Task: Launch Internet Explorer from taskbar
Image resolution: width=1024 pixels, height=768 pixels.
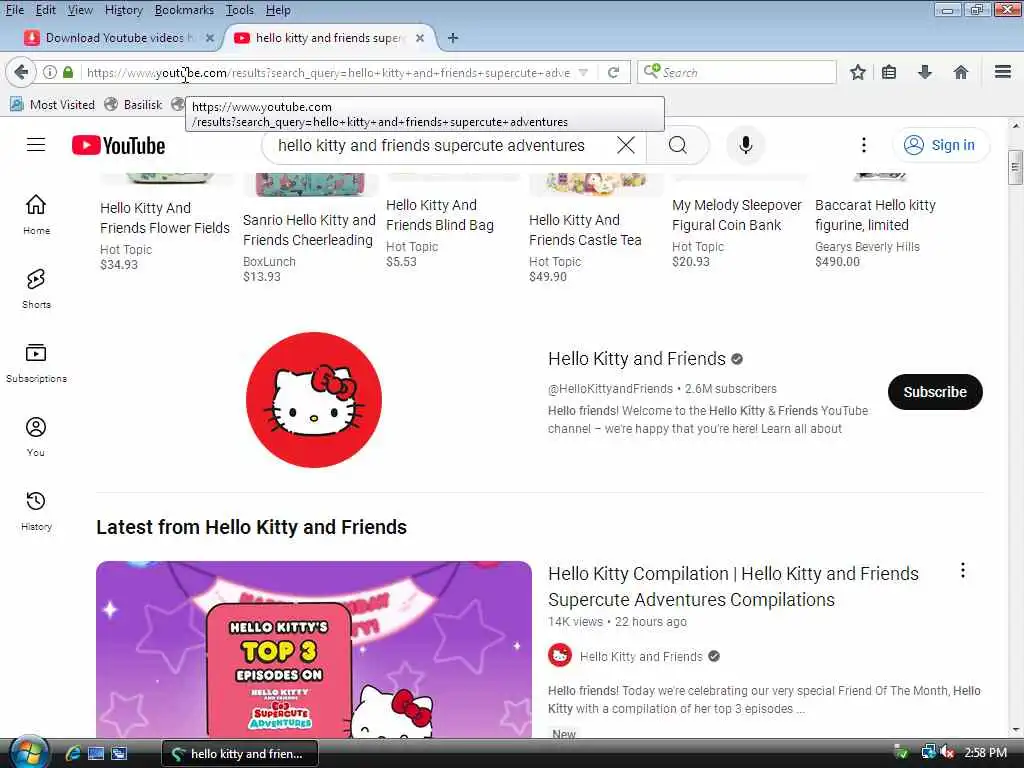Action: pos(72,754)
